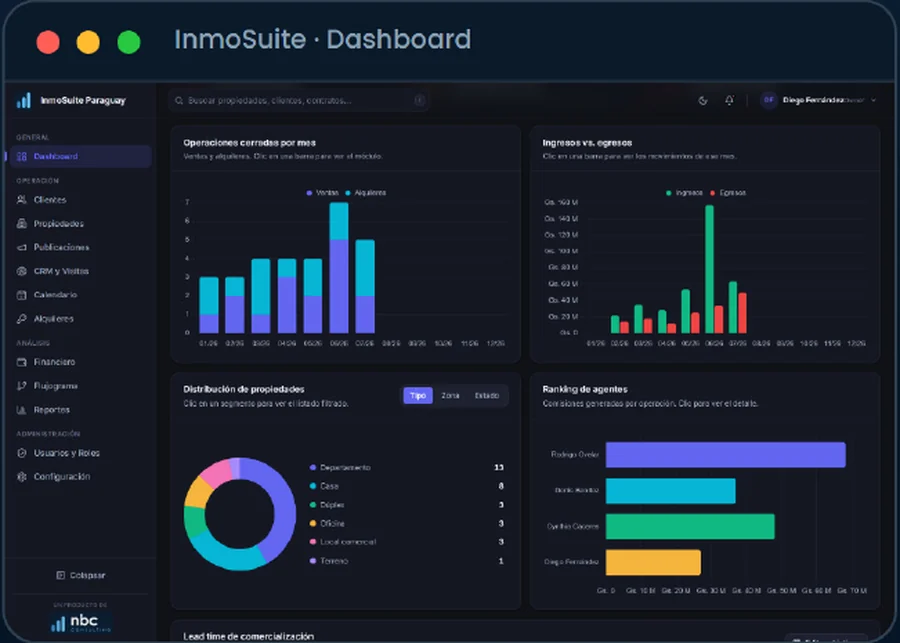The height and width of the screenshot is (643, 900).
Task: Click the Distribución de propiedades title
Action: [244, 389]
